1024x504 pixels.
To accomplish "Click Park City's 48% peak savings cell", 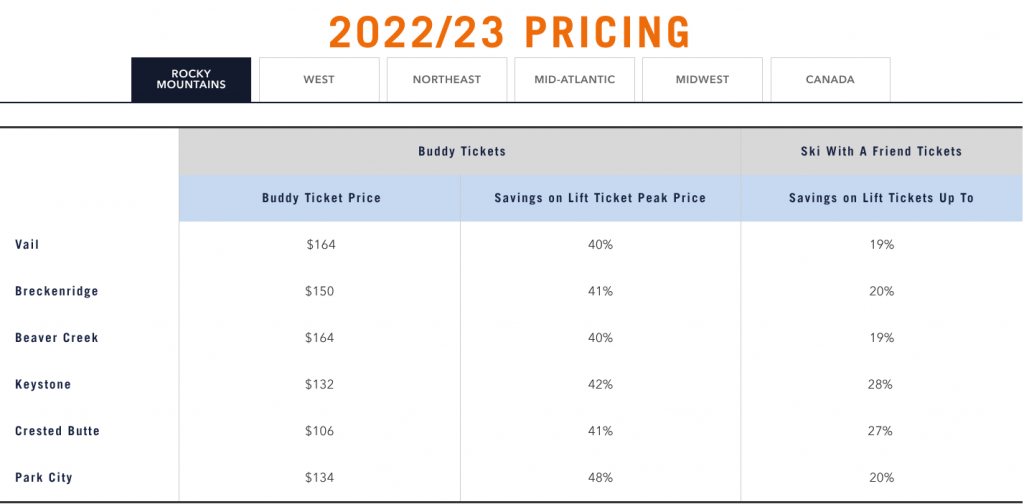I will pos(600,478).
